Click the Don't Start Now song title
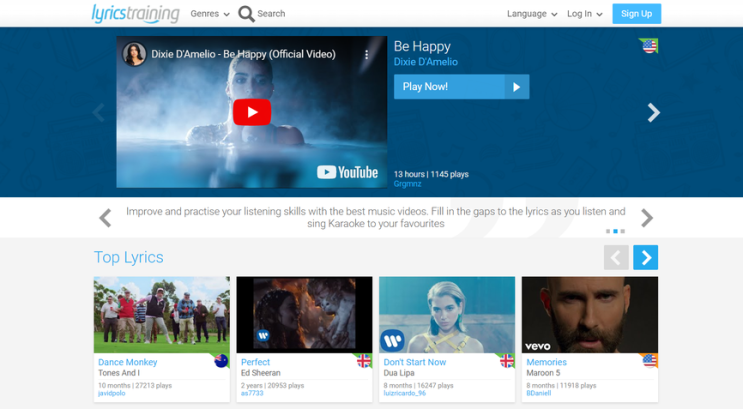Image resolution: width=743 pixels, height=409 pixels. pos(415,362)
